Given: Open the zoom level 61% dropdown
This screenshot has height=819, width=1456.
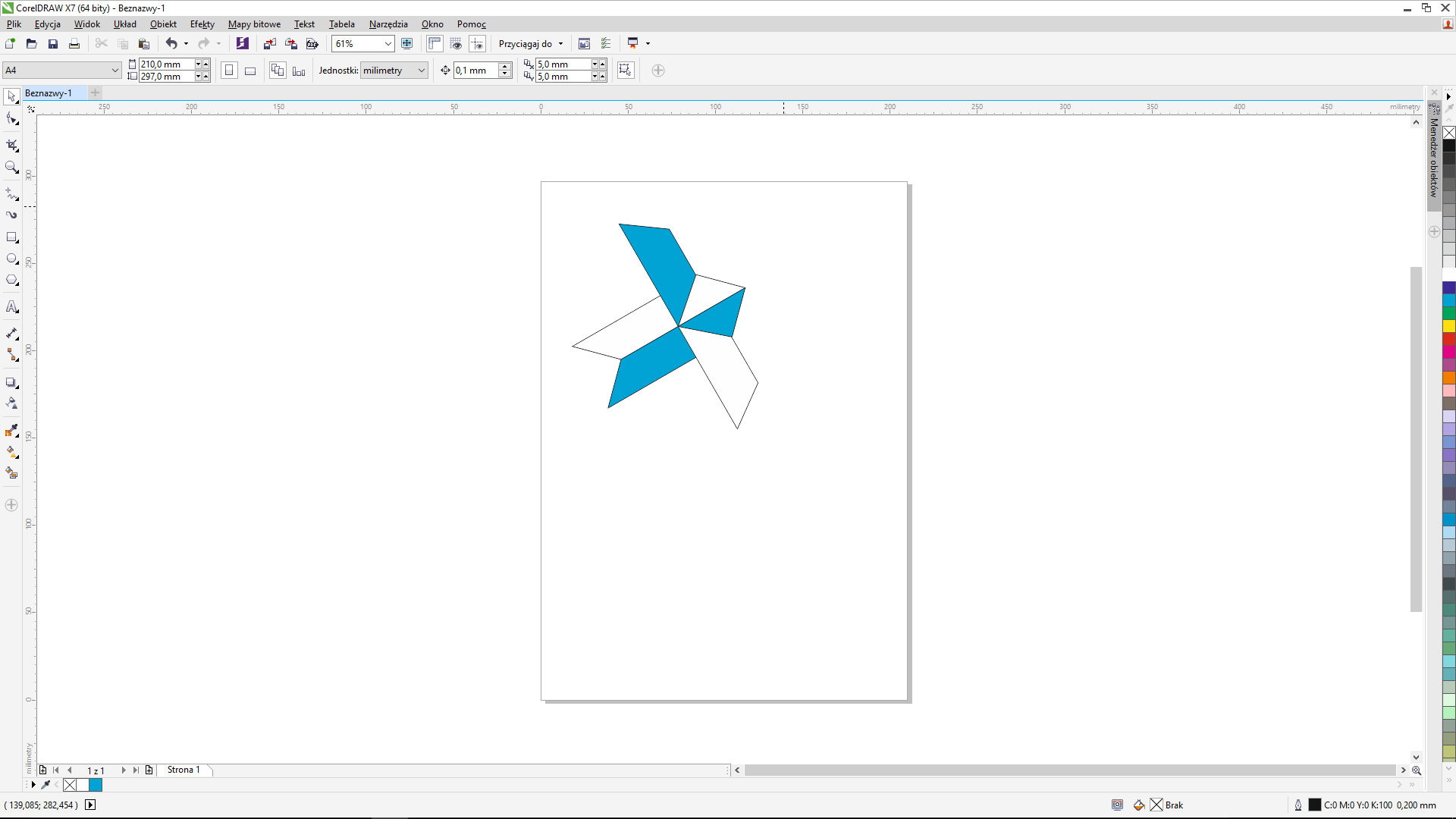Looking at the screenshot, I should [x=388, y=44].
